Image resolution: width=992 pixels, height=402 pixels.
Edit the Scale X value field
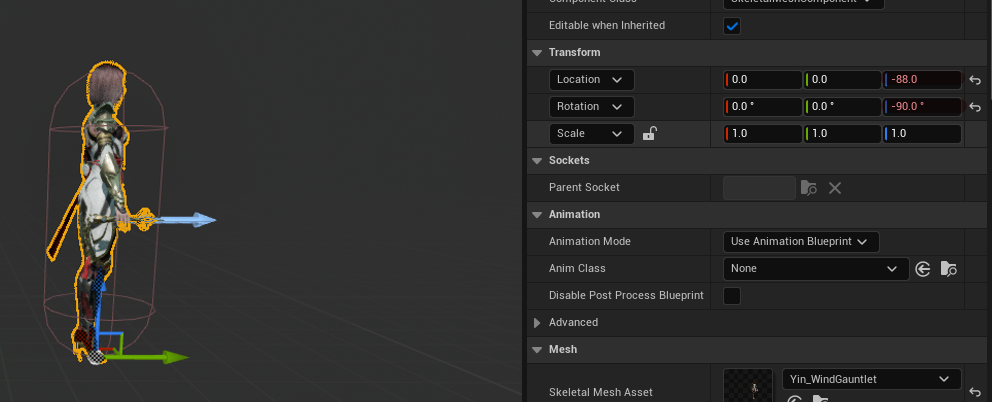point(763,134)
